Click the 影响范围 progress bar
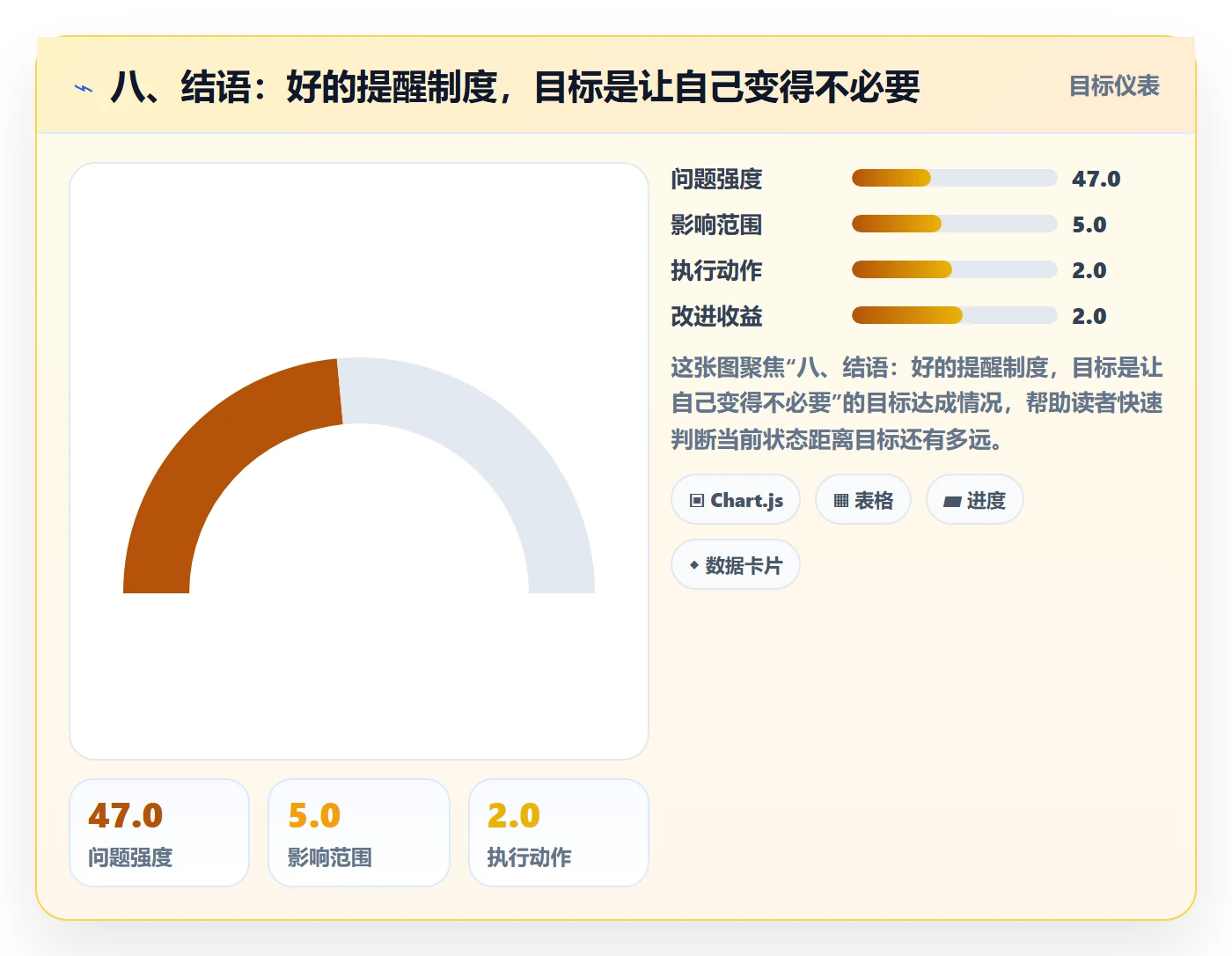 954,224
